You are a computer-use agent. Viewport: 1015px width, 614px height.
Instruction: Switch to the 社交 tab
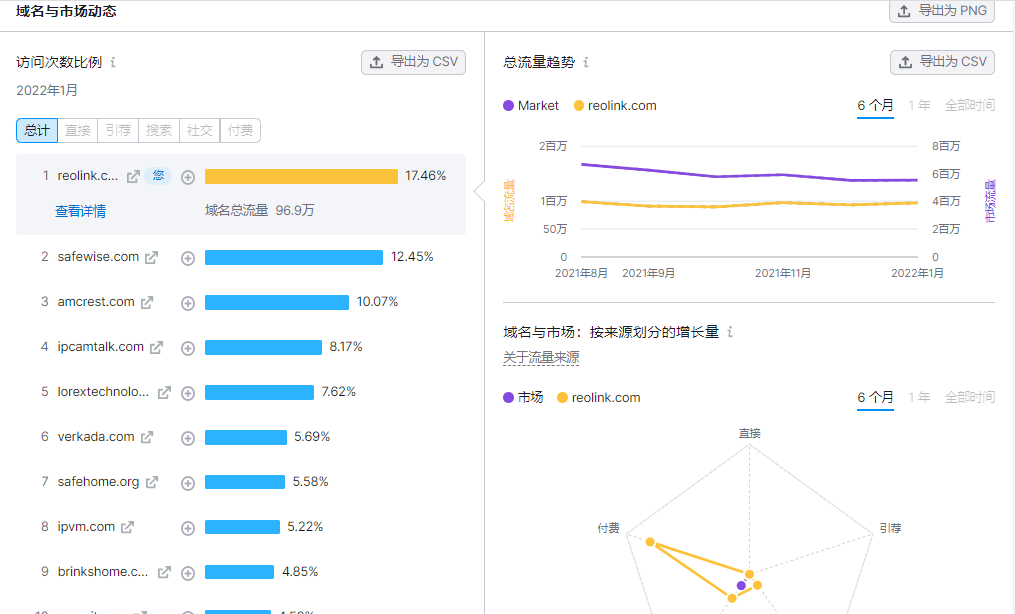(199, 130)
